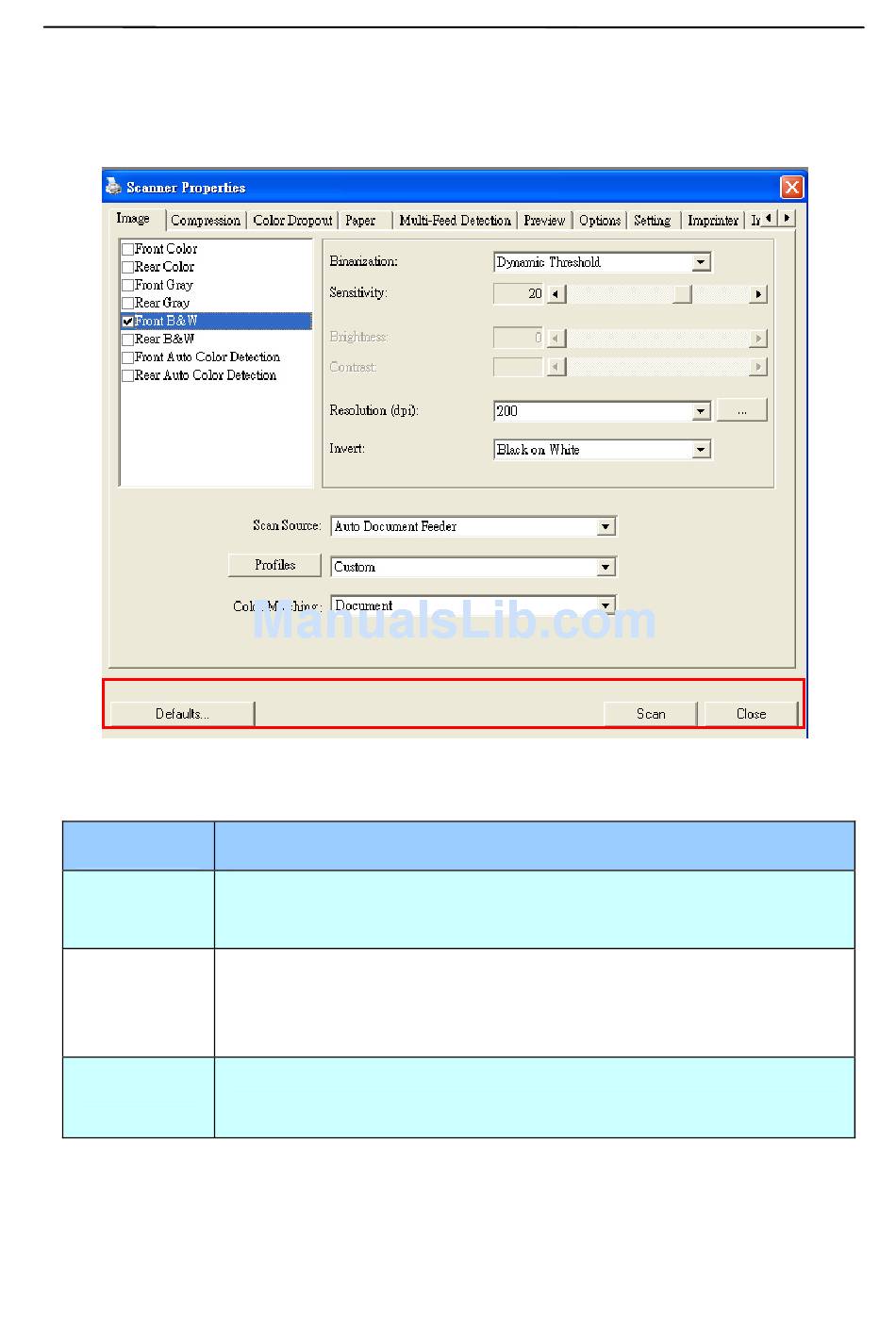Switch to the Setting tab
Image resolution: width=896 pixels, height=1342 pixels.
[652, 221]
